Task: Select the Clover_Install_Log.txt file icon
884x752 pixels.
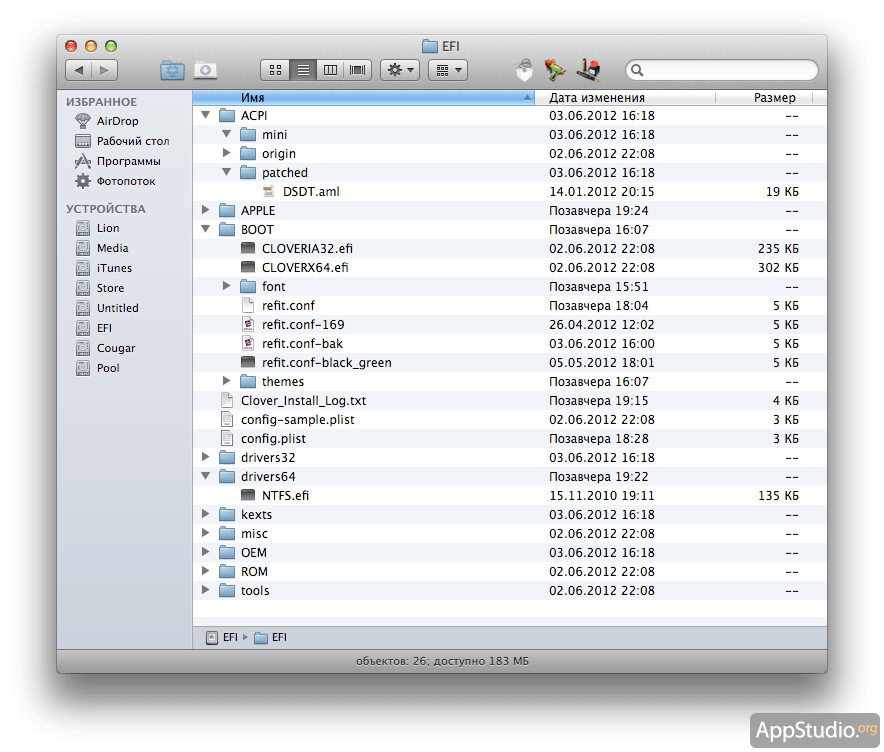Action: click(227, 400)
